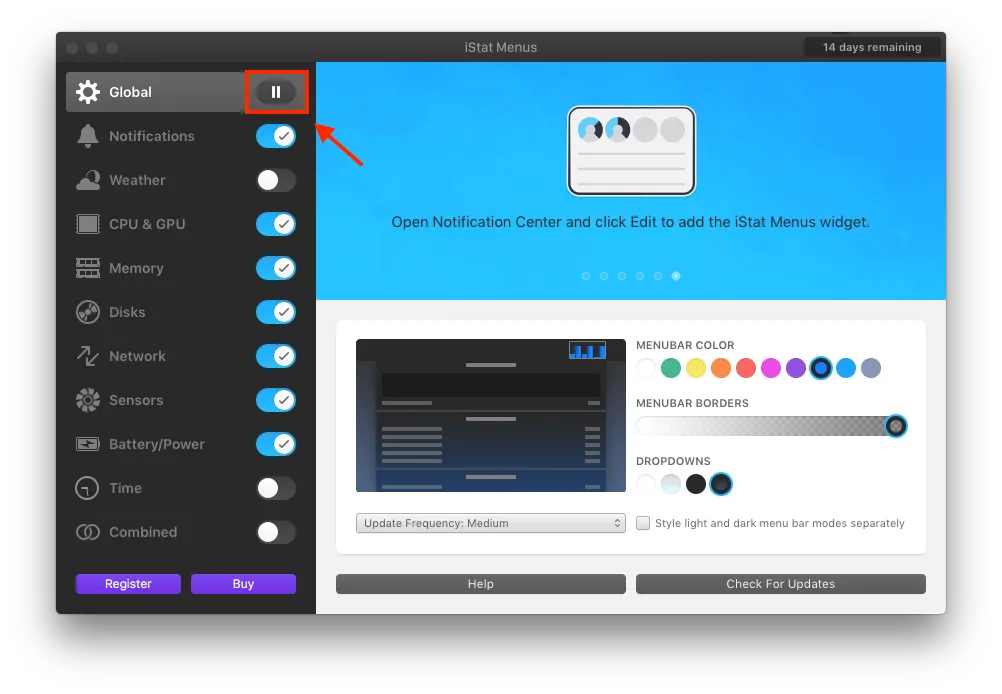Choose the green menubar color swatch

[671, 368]
